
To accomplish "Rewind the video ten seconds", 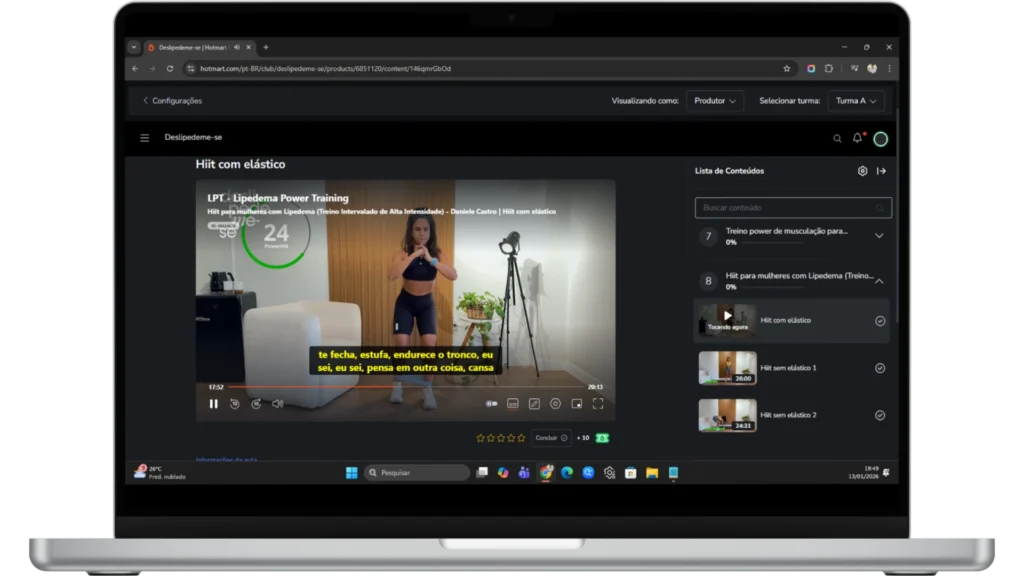I will coord(234,404).
